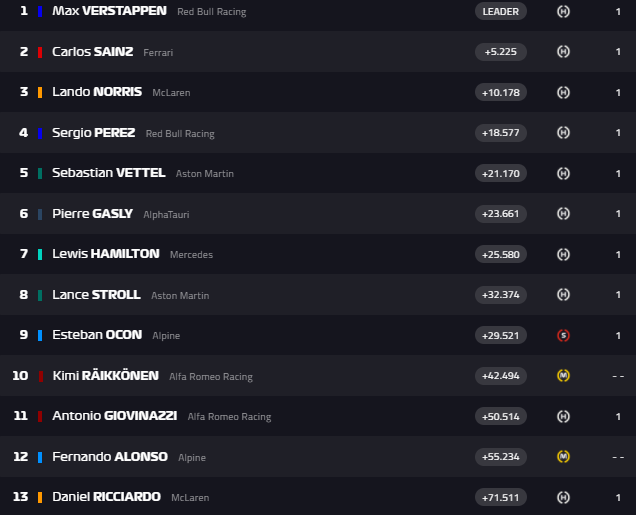The image size is (636, 515).
Task: Click position number 10 for Räikkönen
Action: point(20,376)
